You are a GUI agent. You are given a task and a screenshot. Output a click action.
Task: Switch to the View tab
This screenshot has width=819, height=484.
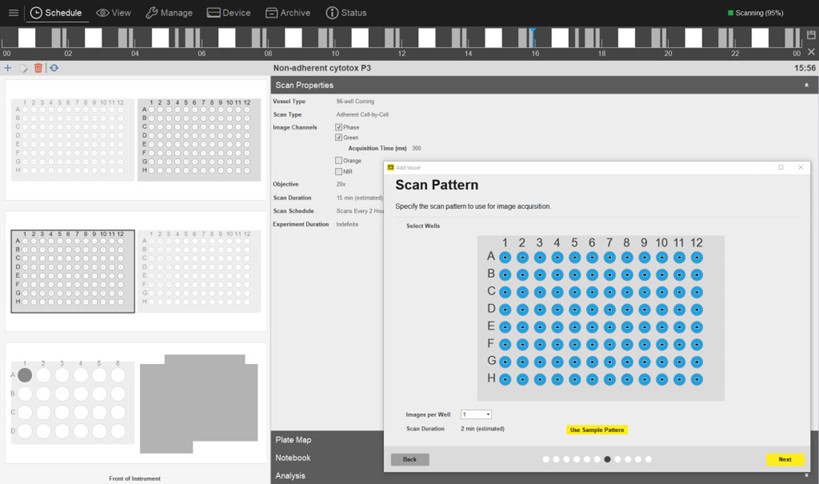point(113,13)
